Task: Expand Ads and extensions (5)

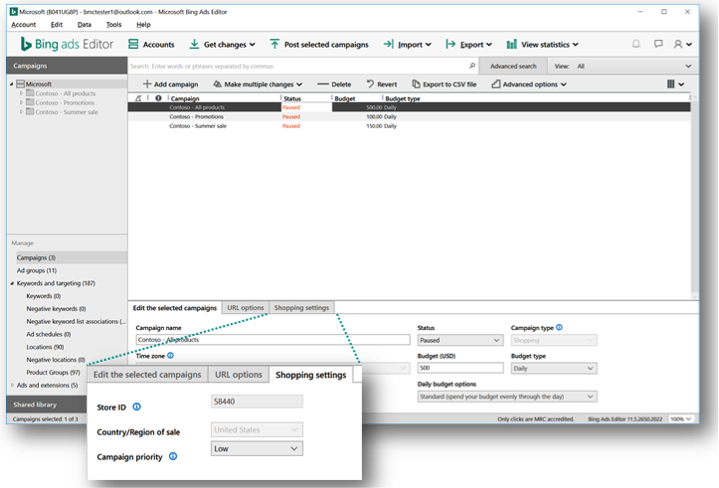Action: [x=12, y=385]
